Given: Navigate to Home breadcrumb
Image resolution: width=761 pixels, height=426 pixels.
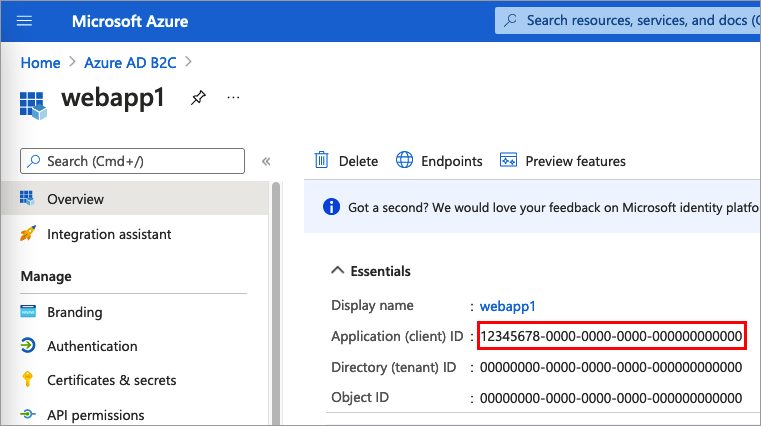Looking at the screenshot, I should (x=41, y=62).
